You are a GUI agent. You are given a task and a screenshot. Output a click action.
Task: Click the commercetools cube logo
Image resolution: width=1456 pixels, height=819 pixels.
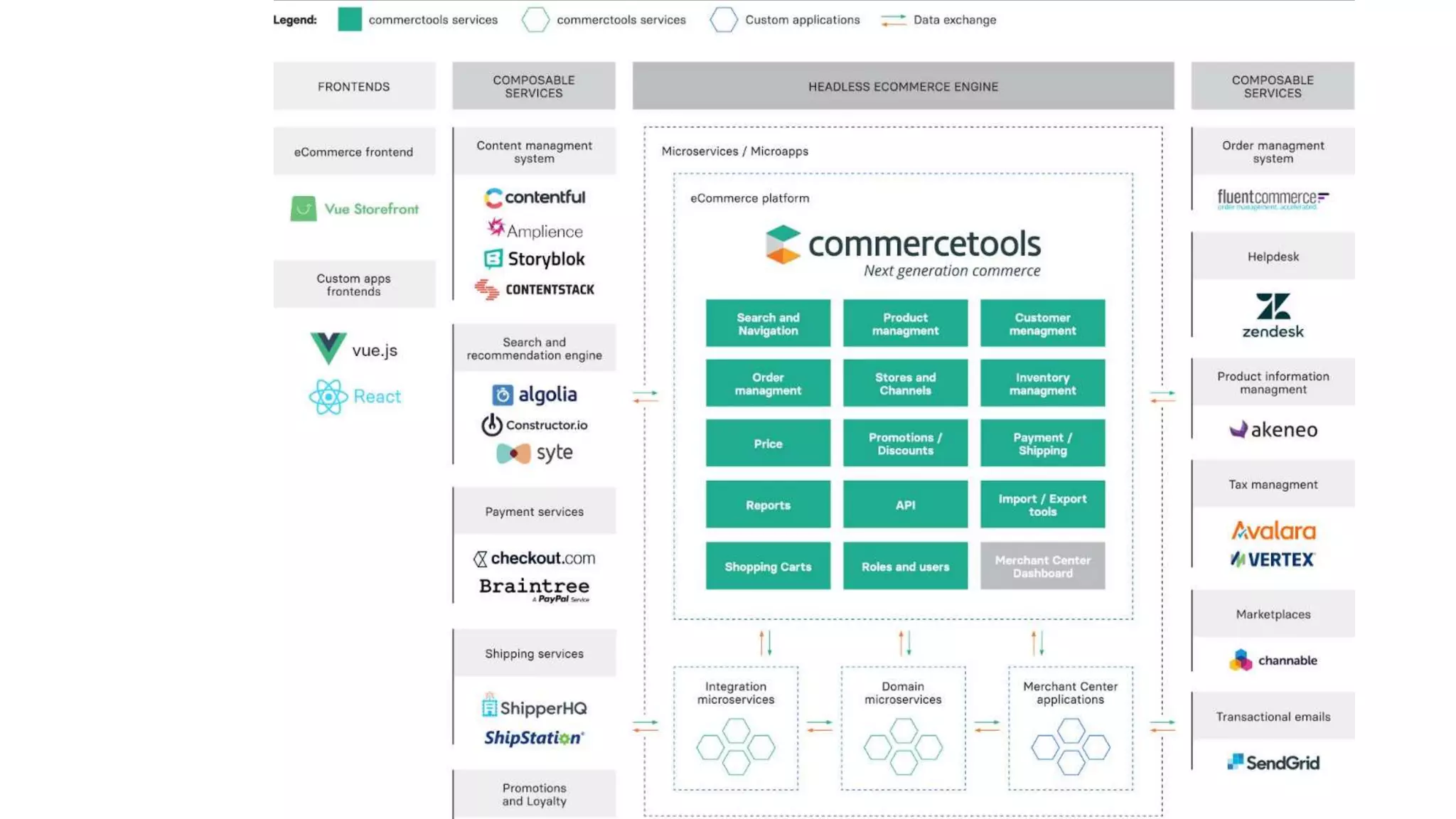point(783,245)
